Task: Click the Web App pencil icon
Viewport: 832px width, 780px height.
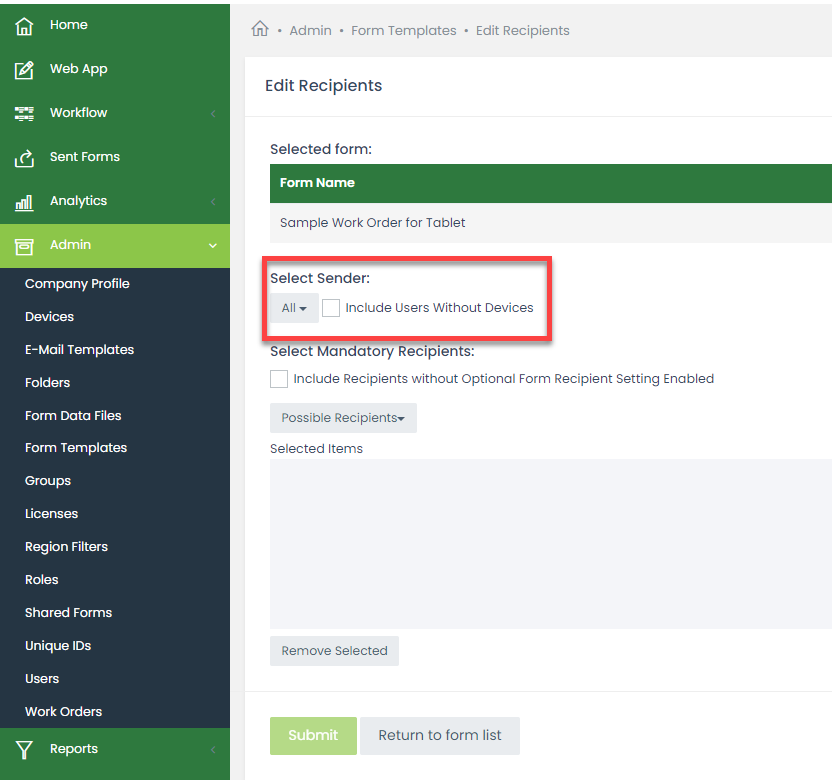Action: pos(24,70)
